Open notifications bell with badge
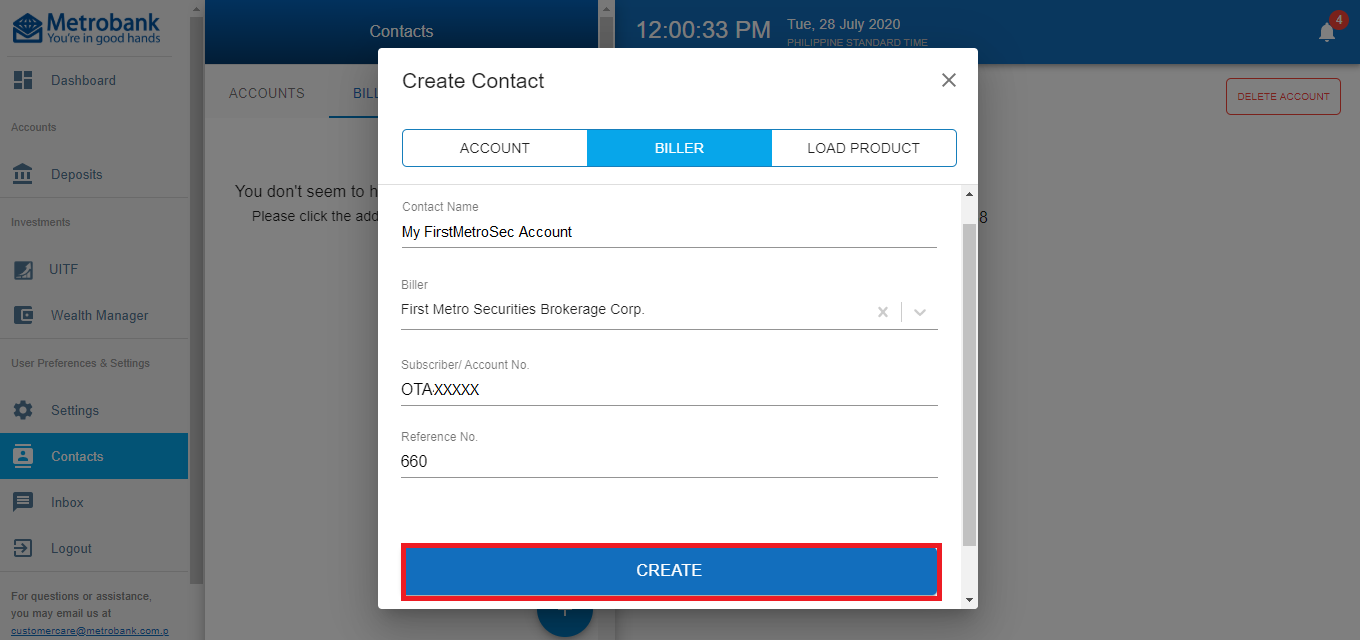The image size is (1360, 640). coord(1327,31)
